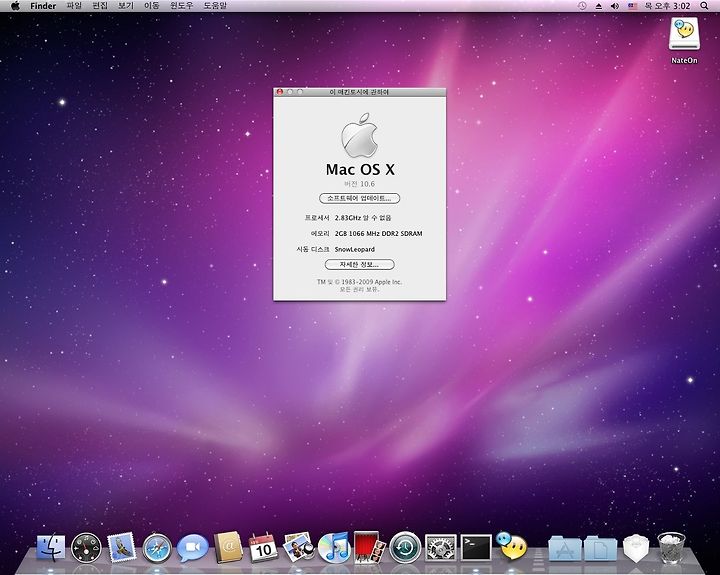Click the 2GB 1066 MHz DDR2 SDRAM text

click(378, 233)
